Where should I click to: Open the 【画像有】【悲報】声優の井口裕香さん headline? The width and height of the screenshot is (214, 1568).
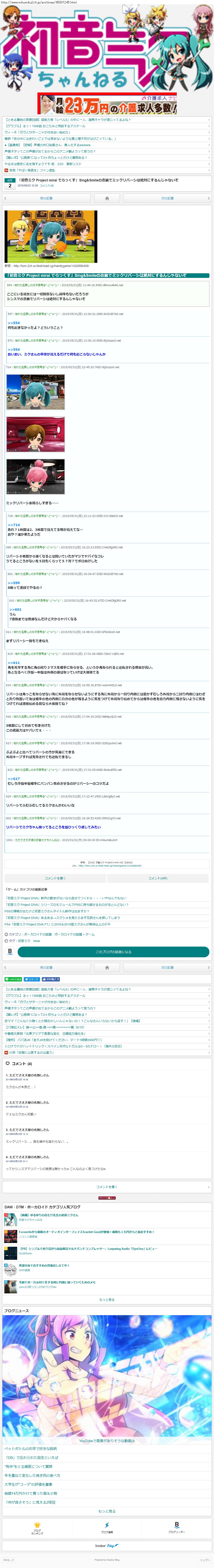click(107, 145)
